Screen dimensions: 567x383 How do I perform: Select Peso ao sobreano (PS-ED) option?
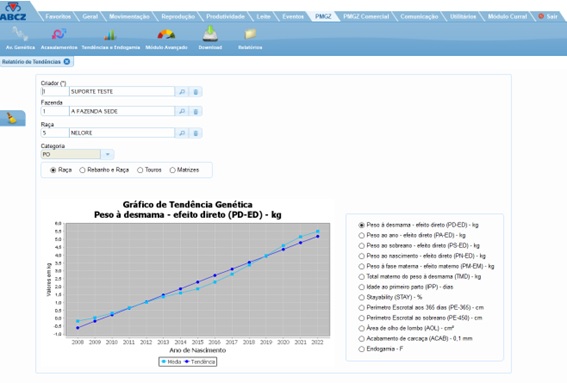[x=361, y=246]
